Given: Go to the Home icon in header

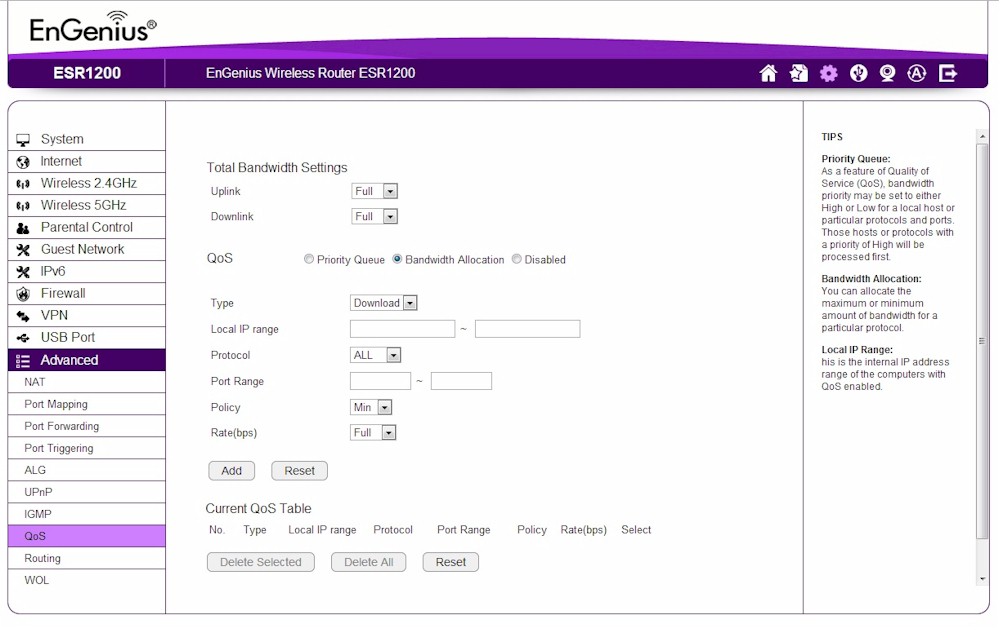Looking at the screenshot, I should (768, 73).
